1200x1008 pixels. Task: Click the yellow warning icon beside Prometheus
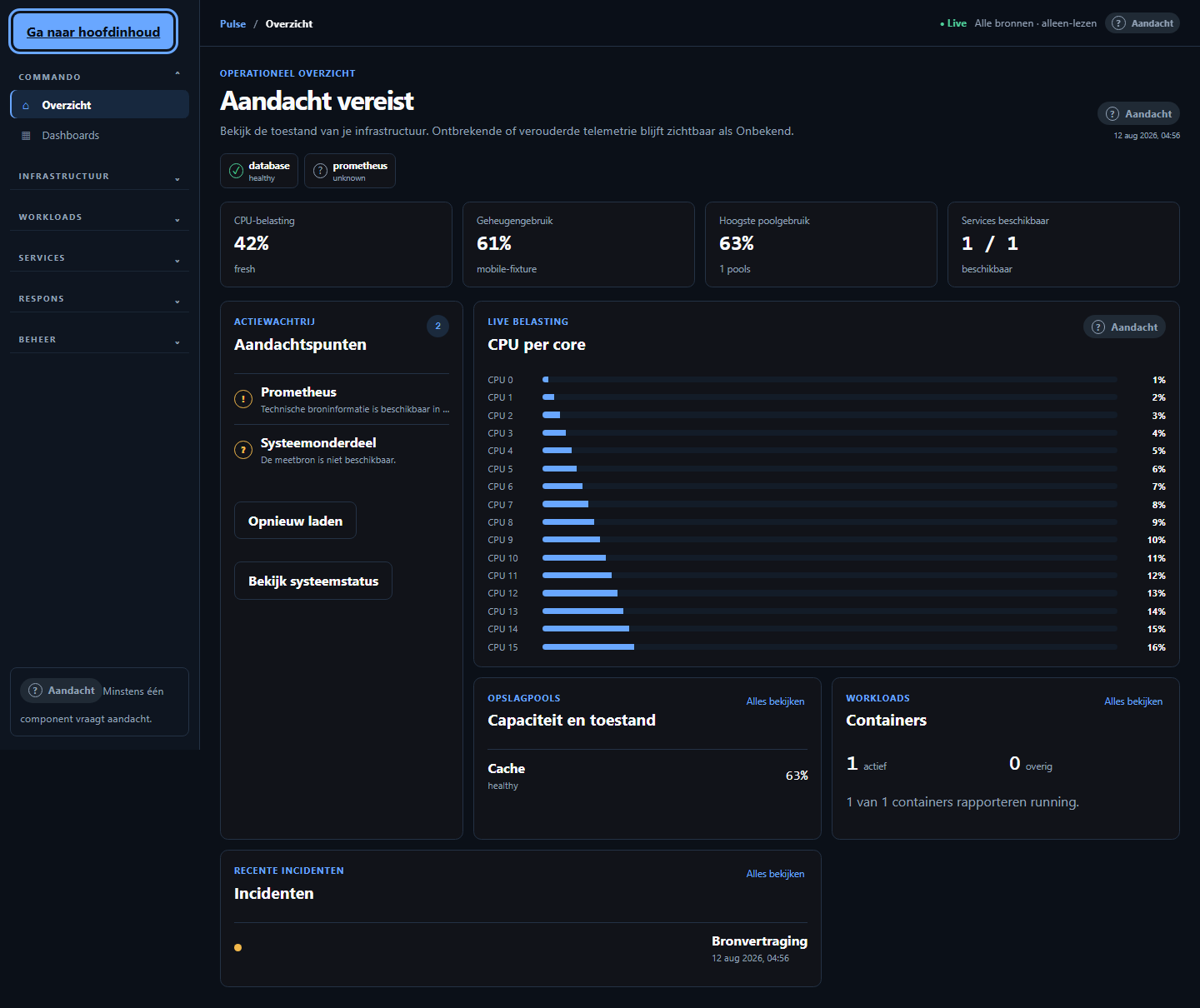[x=243, y=399]
